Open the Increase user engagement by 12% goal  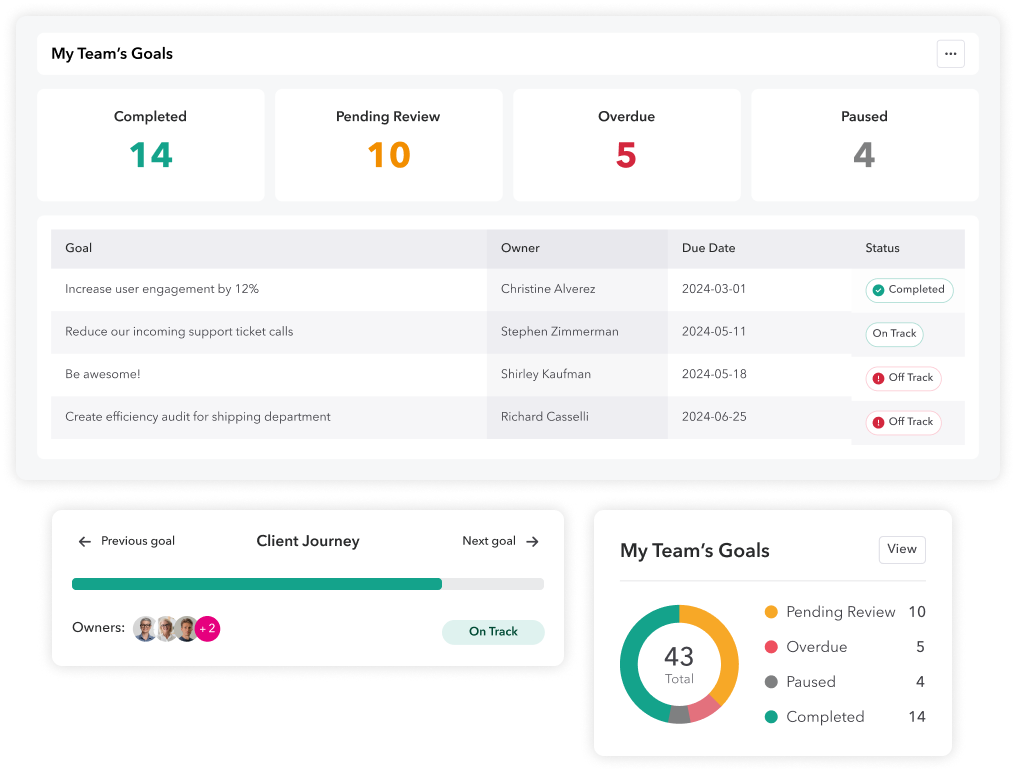[x=162, y=289]
